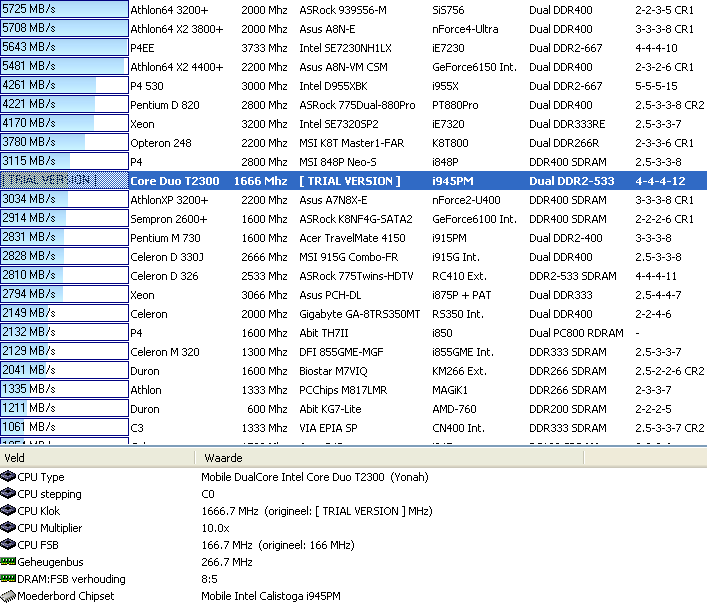Screen dimensions: 707x604
Task: Click the 2.5-2-2-6 CR2 timings cell
Action: click(670, 371)
